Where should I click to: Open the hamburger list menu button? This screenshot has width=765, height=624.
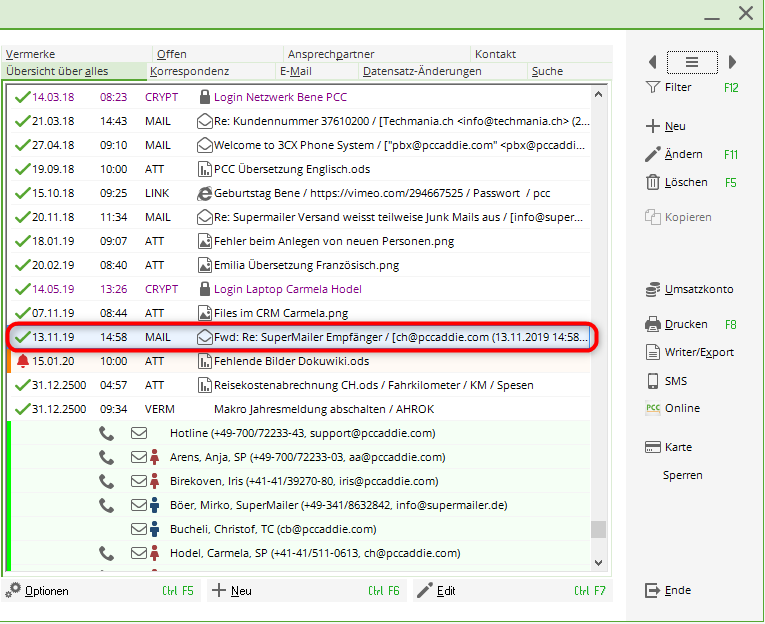[691, 62]
